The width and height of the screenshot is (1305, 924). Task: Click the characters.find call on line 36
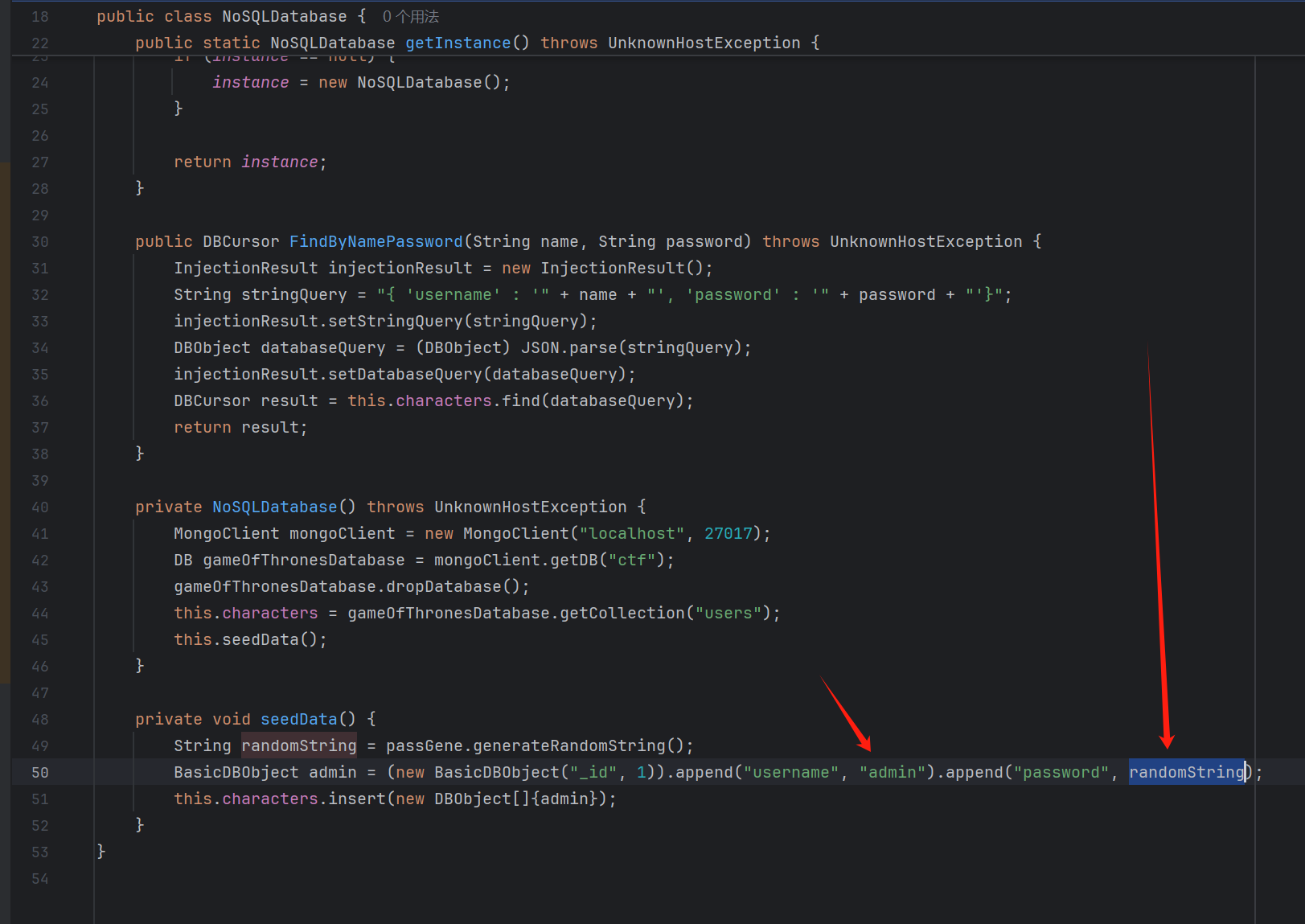tap(467, 401)
